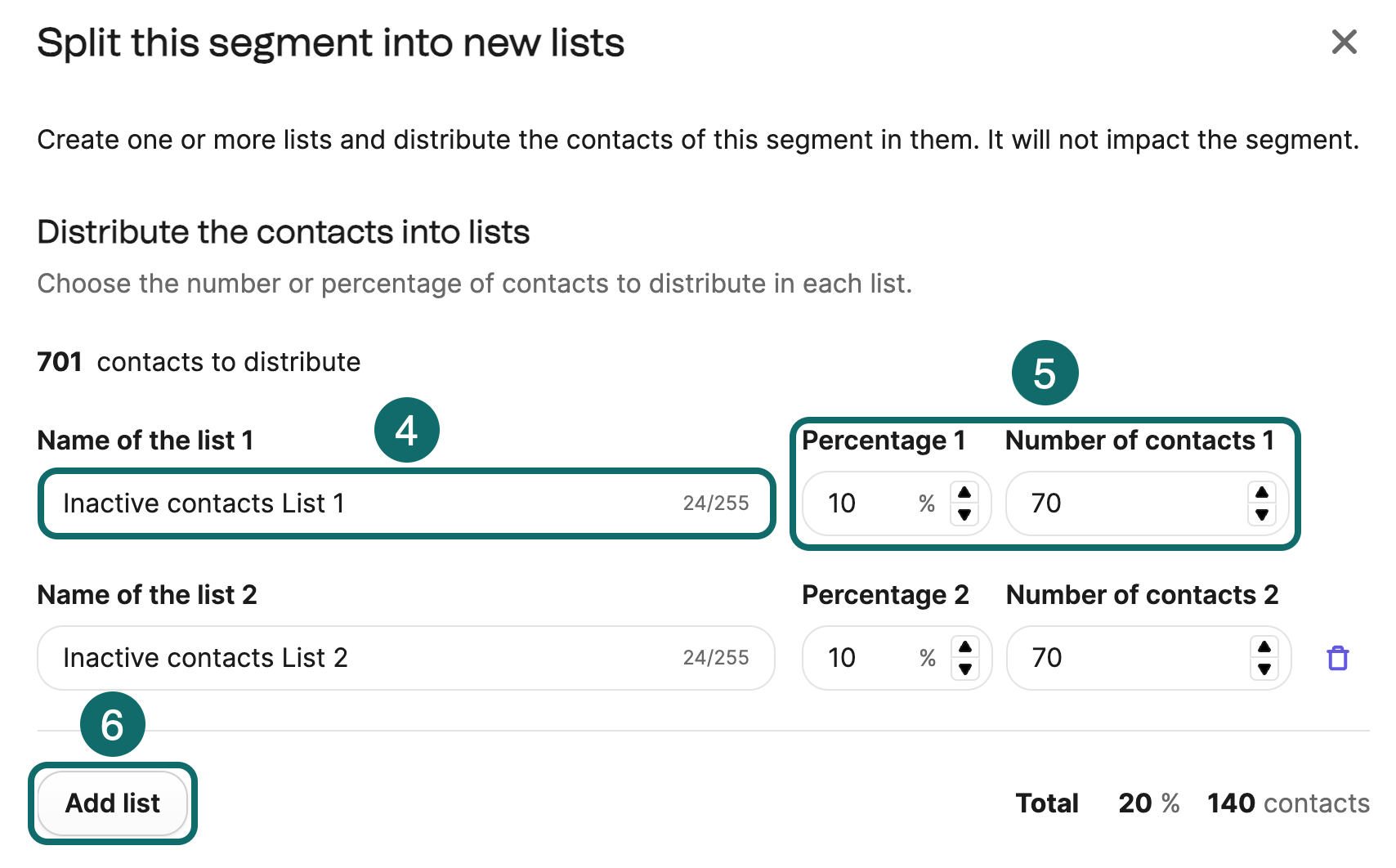Increment Number of contacts 1 value
The height and width of the screenshot is (868, 1396).
[x=1262, y=492]
